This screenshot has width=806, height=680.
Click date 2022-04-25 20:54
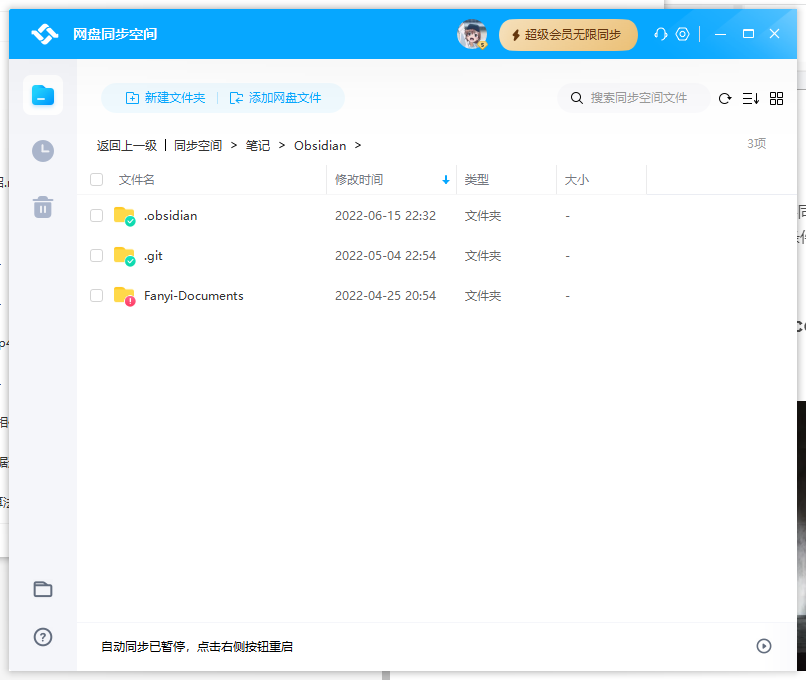coord(385,296)
